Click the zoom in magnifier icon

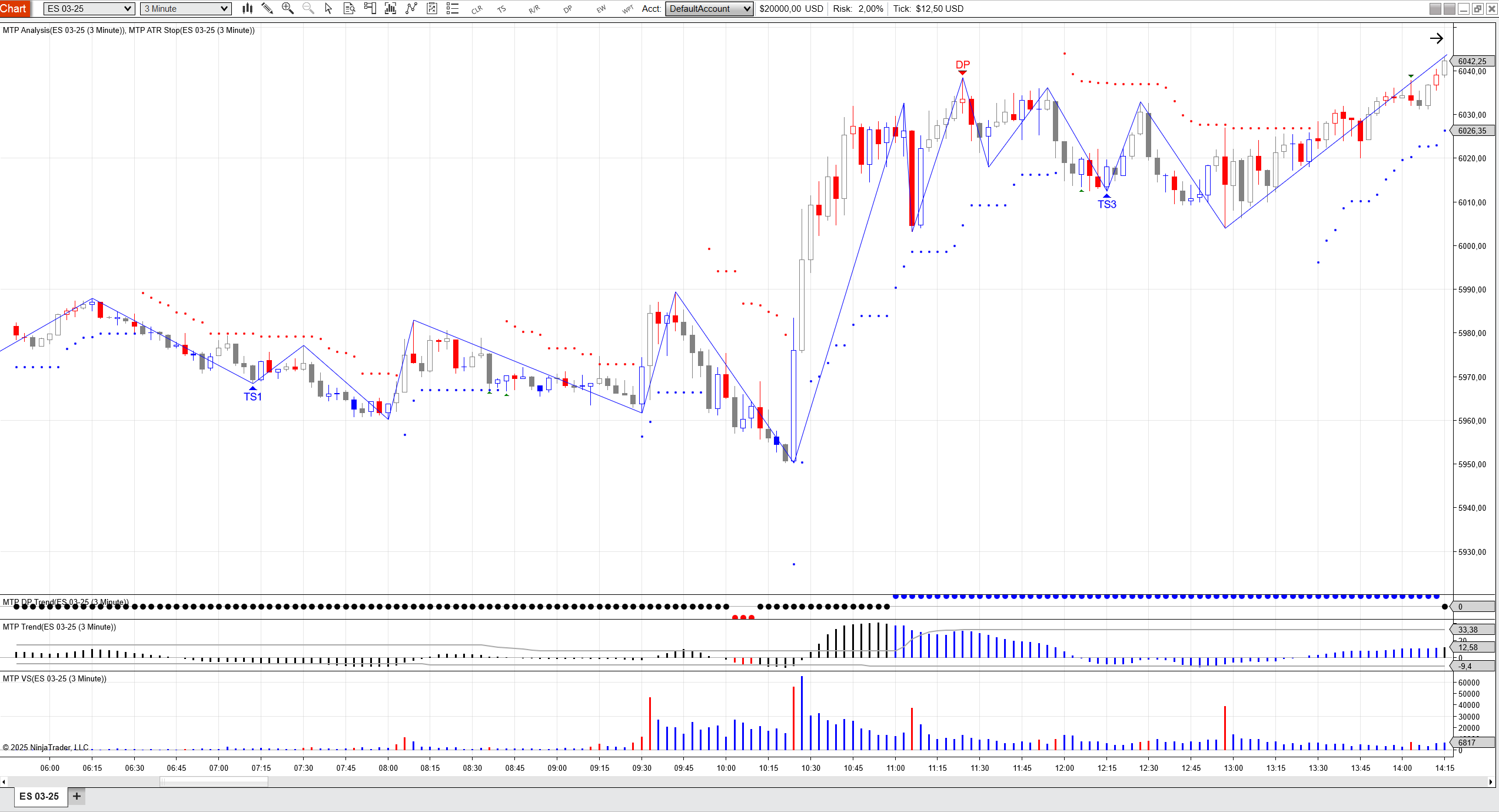(288, 8)
